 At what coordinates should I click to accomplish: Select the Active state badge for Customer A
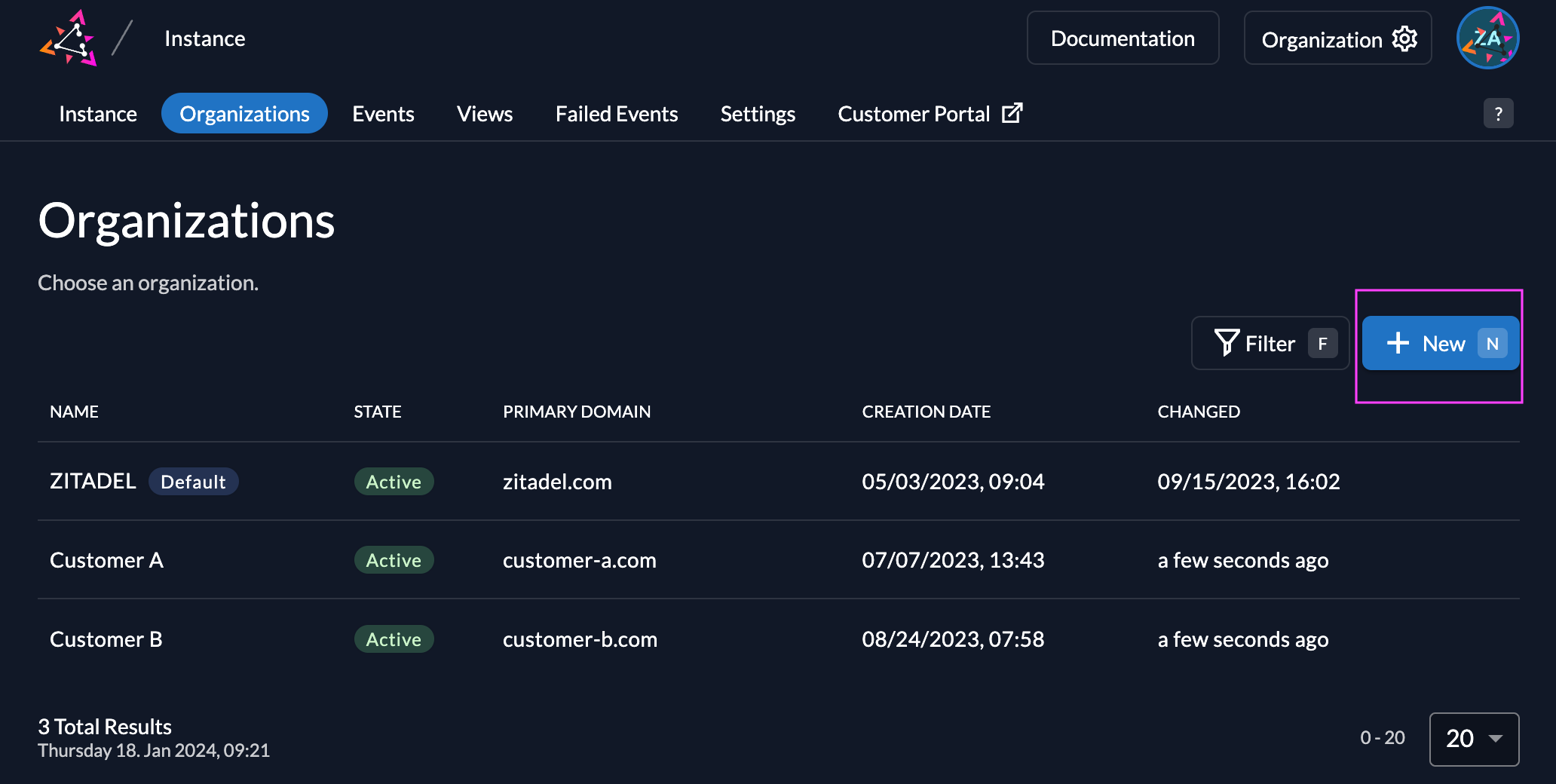[x=394, y=559]
